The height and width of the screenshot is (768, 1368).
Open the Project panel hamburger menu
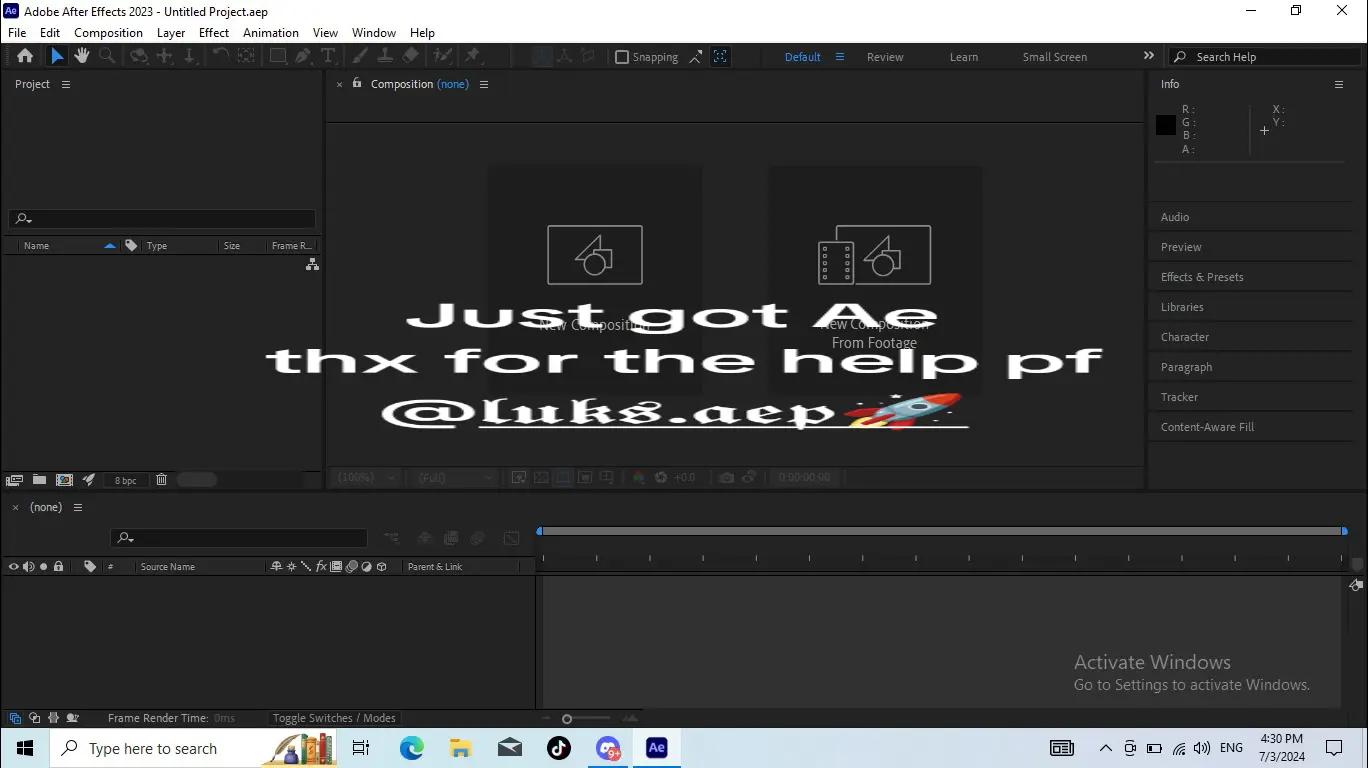(x=66, y=84)
